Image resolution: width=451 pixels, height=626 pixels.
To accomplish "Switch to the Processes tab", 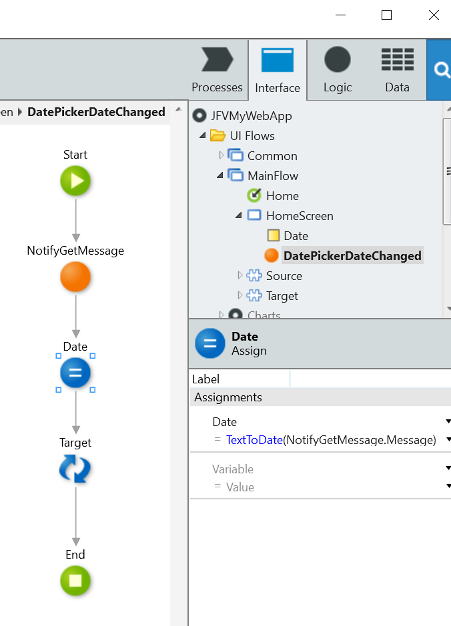I will pos(217,70).
